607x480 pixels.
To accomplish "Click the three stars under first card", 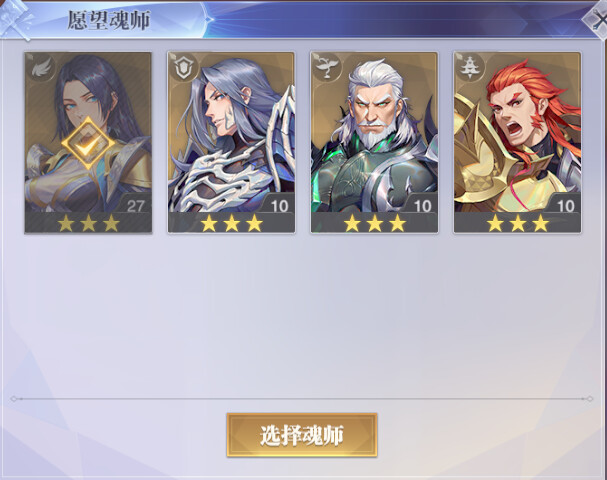I will [88, 223].
